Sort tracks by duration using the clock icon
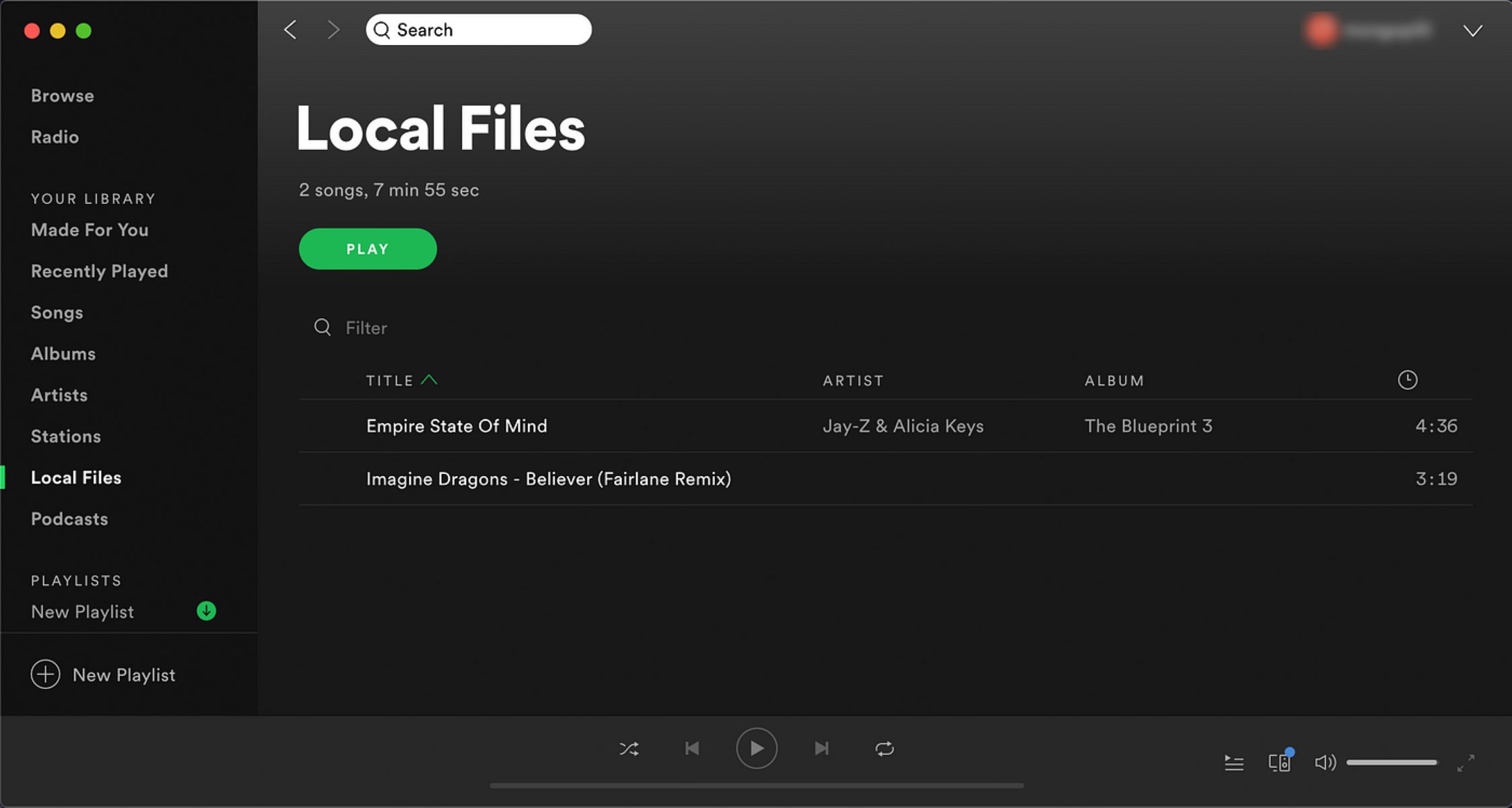The image size is (1512, 808). (x=1407, y=380)
